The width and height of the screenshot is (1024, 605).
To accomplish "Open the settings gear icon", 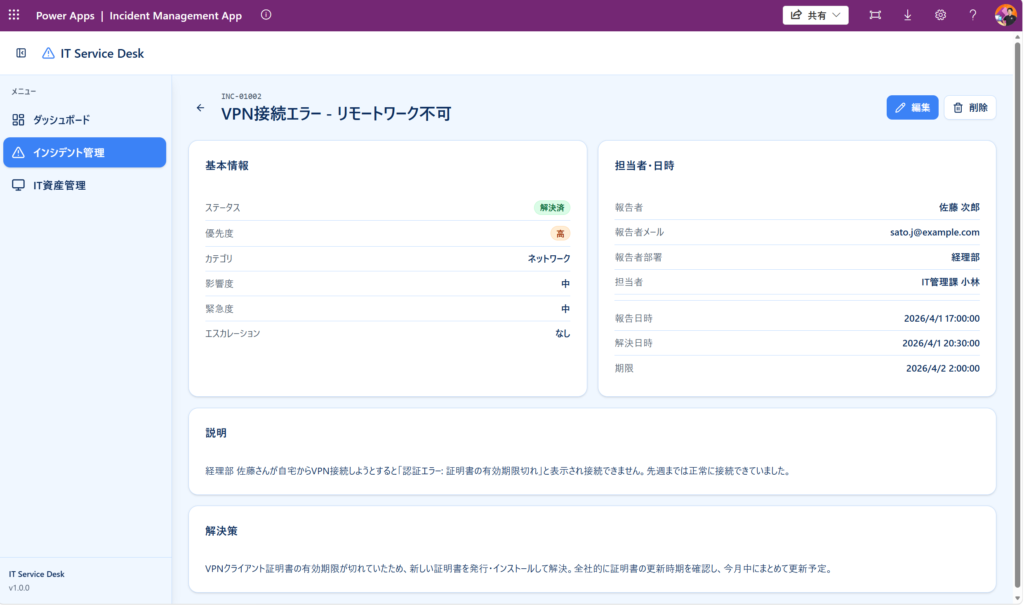I will tap(940, 15).
